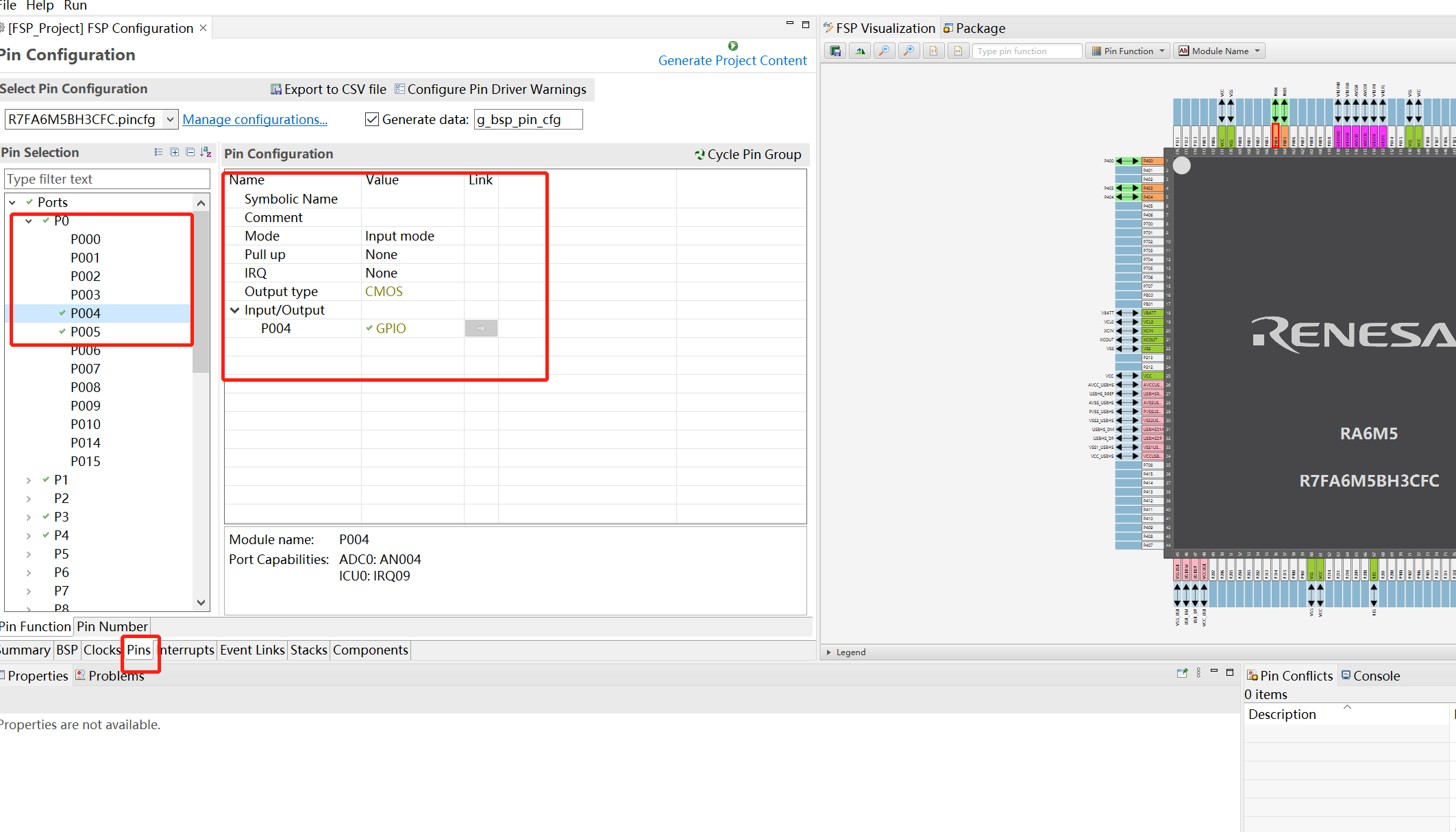The image size is (1456, 832).
Task: Maximize the FSP Configuration editor pane
Action: pos(806,24)
